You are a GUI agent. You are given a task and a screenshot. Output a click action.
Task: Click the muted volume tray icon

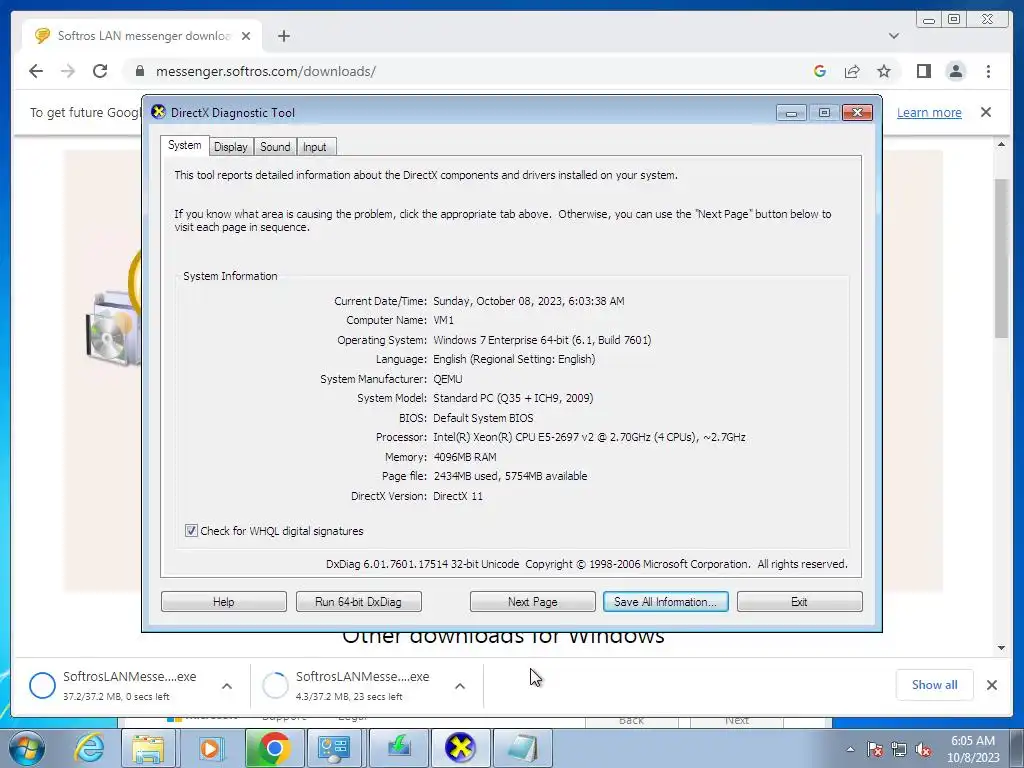(923, 750)
